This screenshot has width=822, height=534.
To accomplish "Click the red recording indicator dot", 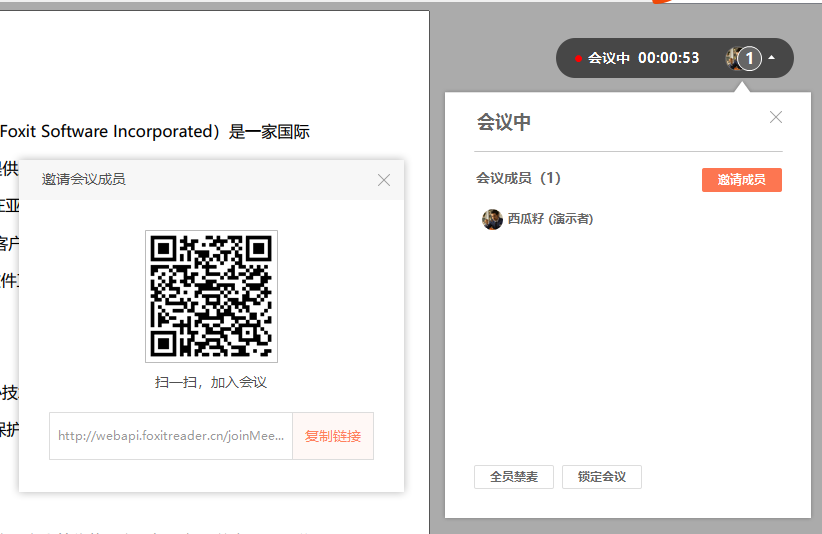I will pos(578,59).
